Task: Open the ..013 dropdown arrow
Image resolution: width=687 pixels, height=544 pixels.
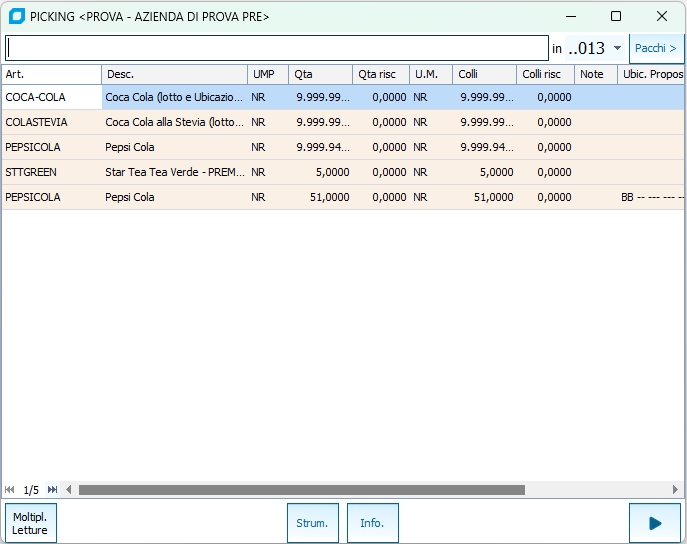Action: (x=617, y=48)
